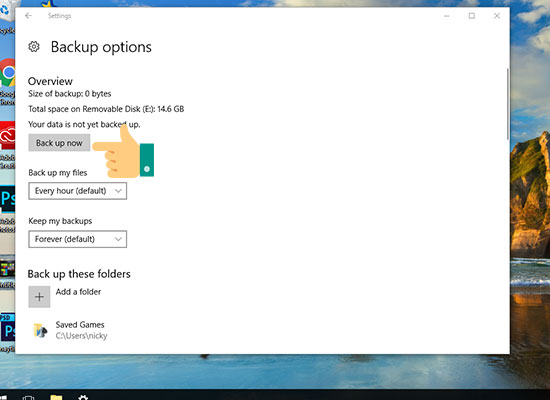Minimize the Settings window

point(447,16)
